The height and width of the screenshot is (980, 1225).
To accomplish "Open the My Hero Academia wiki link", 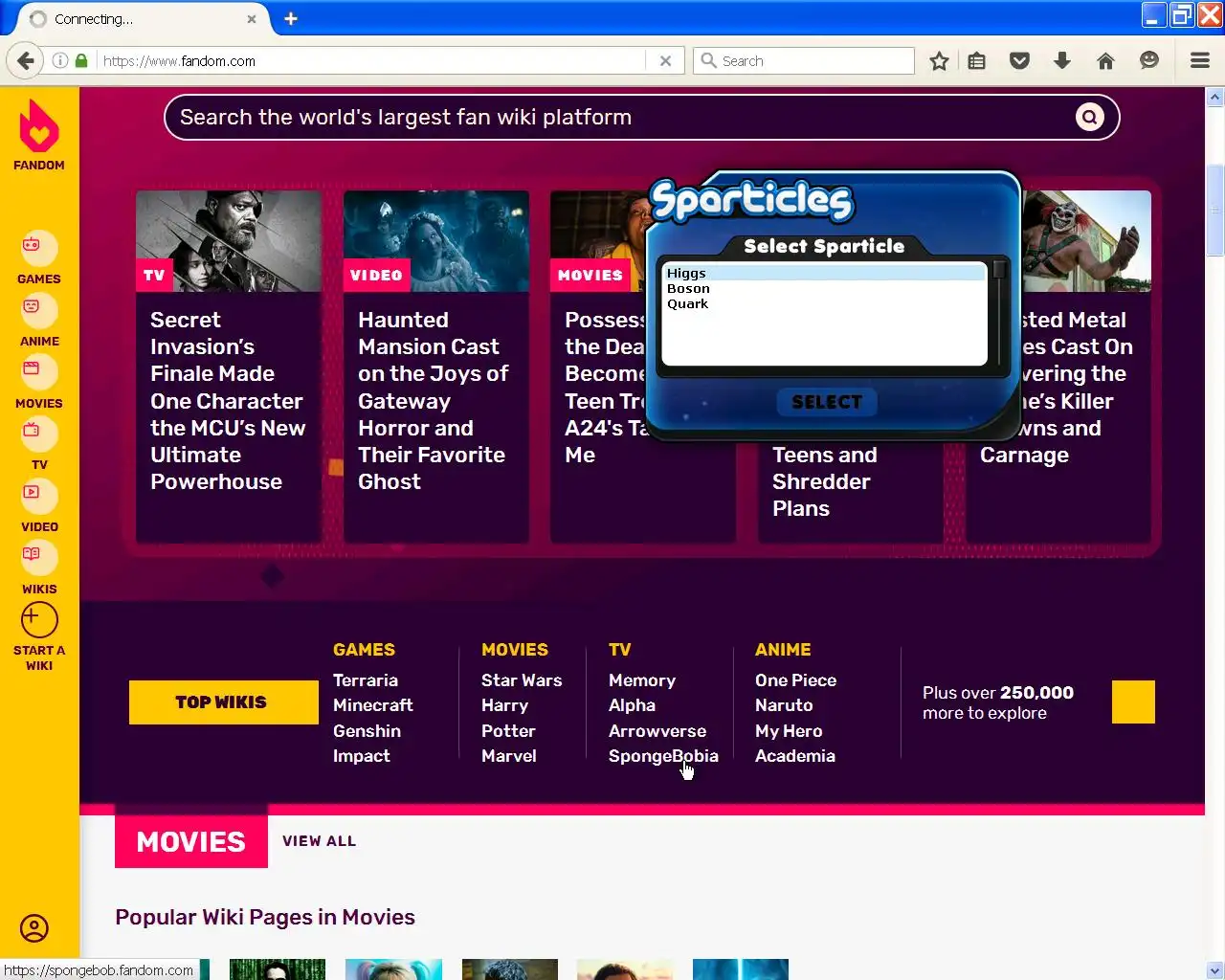I will [x=795, y=744].
